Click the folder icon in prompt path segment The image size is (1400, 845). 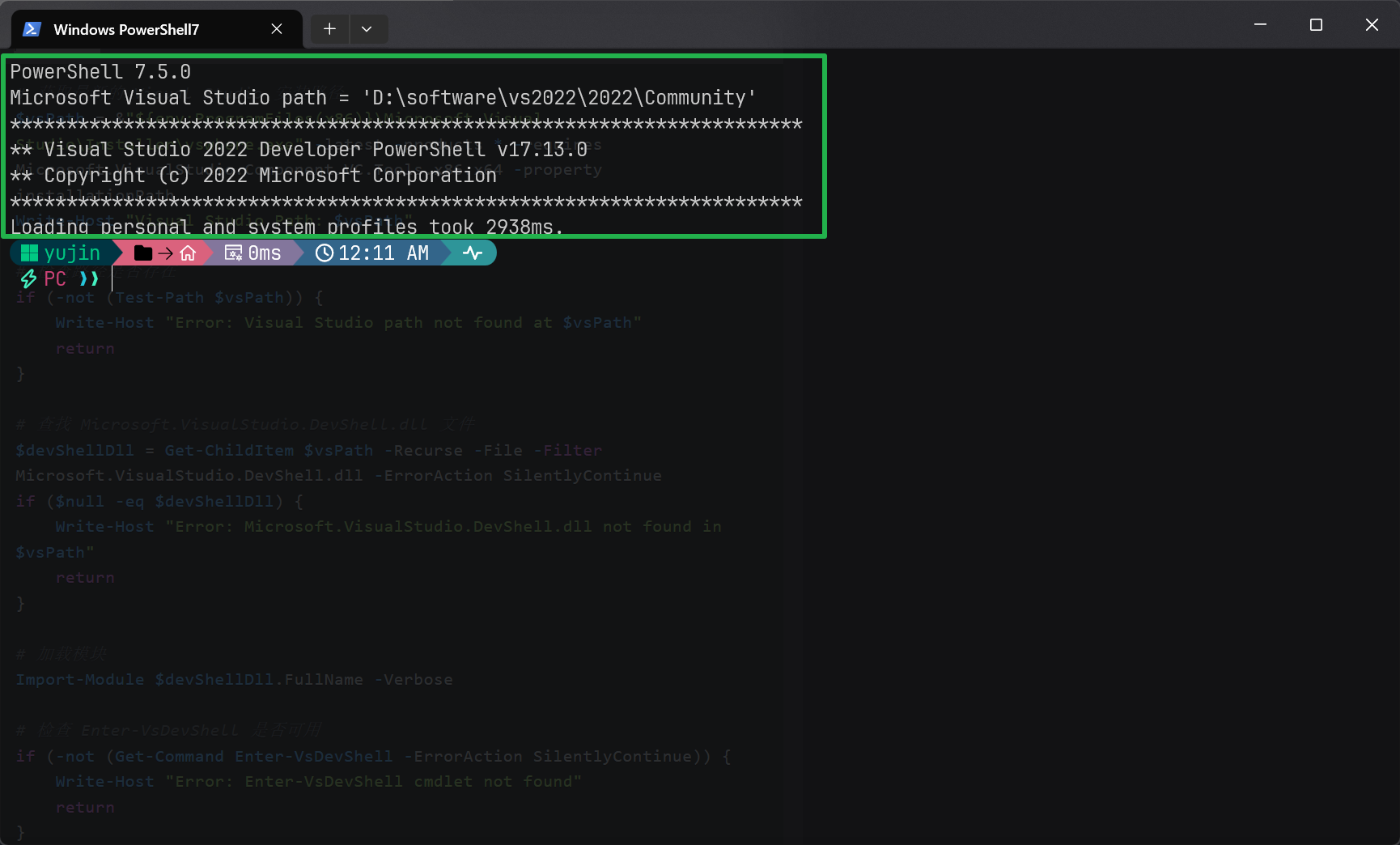click(143, 253)
